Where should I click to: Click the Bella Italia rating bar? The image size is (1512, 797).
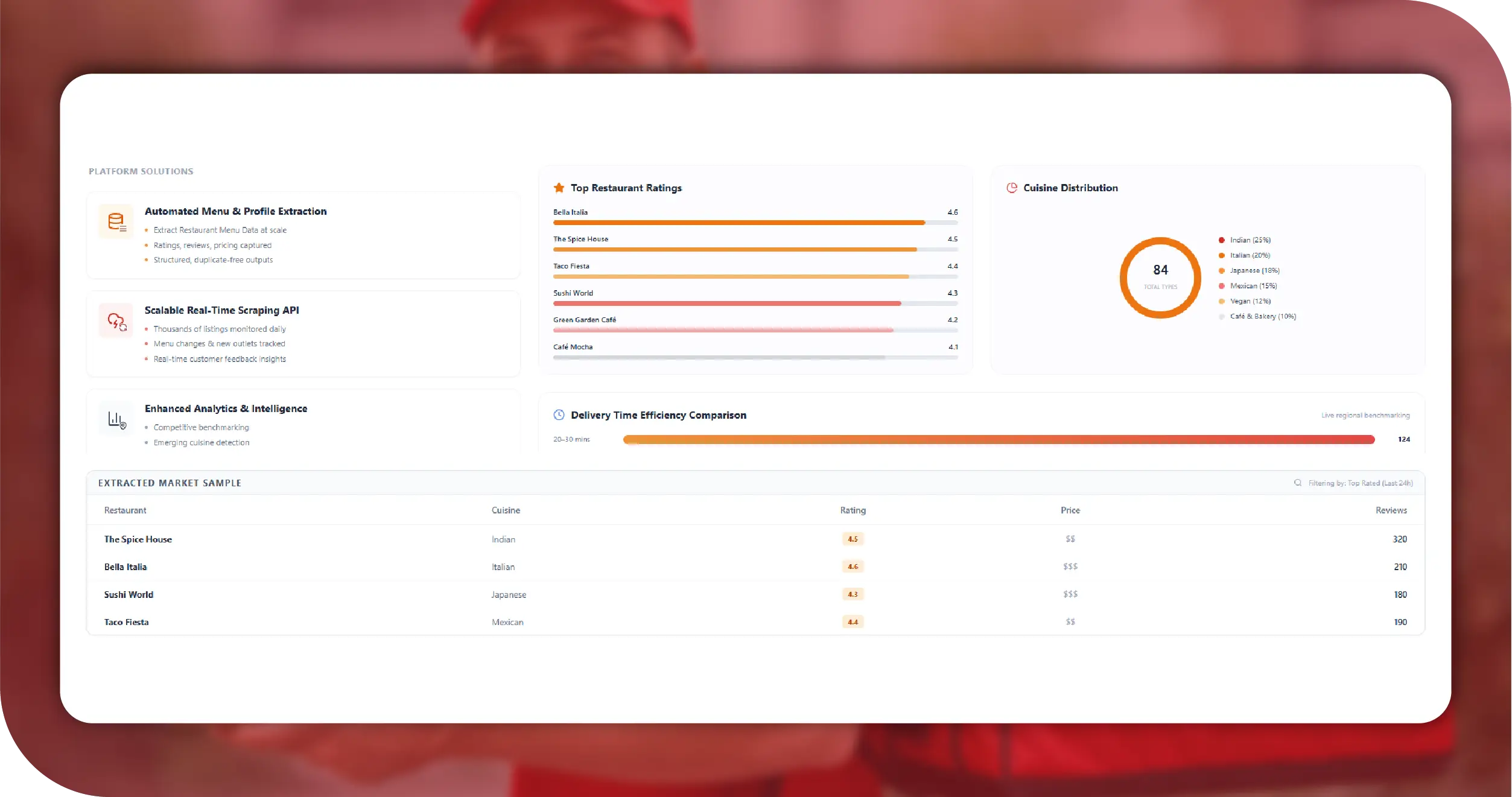(739, 223)
